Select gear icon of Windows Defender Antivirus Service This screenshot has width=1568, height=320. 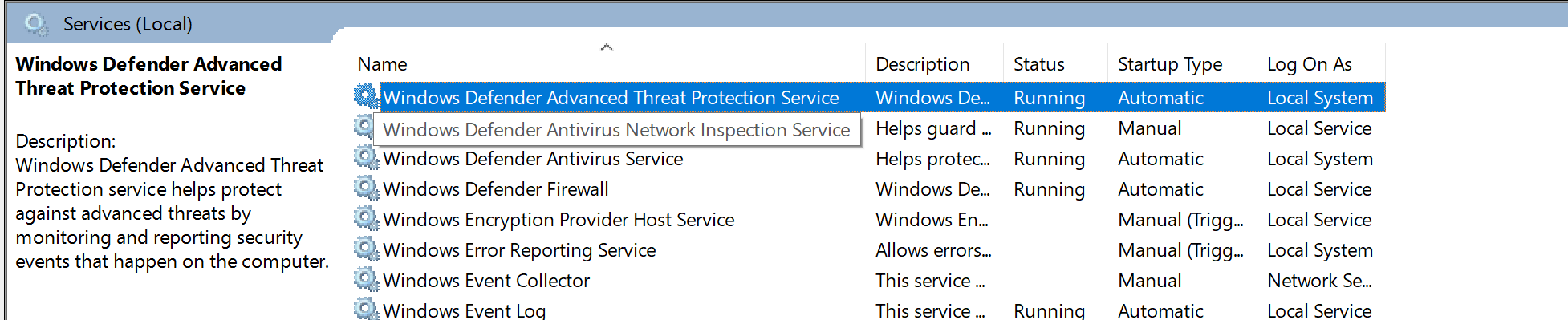pyautogui.click(x=366, y=158)
